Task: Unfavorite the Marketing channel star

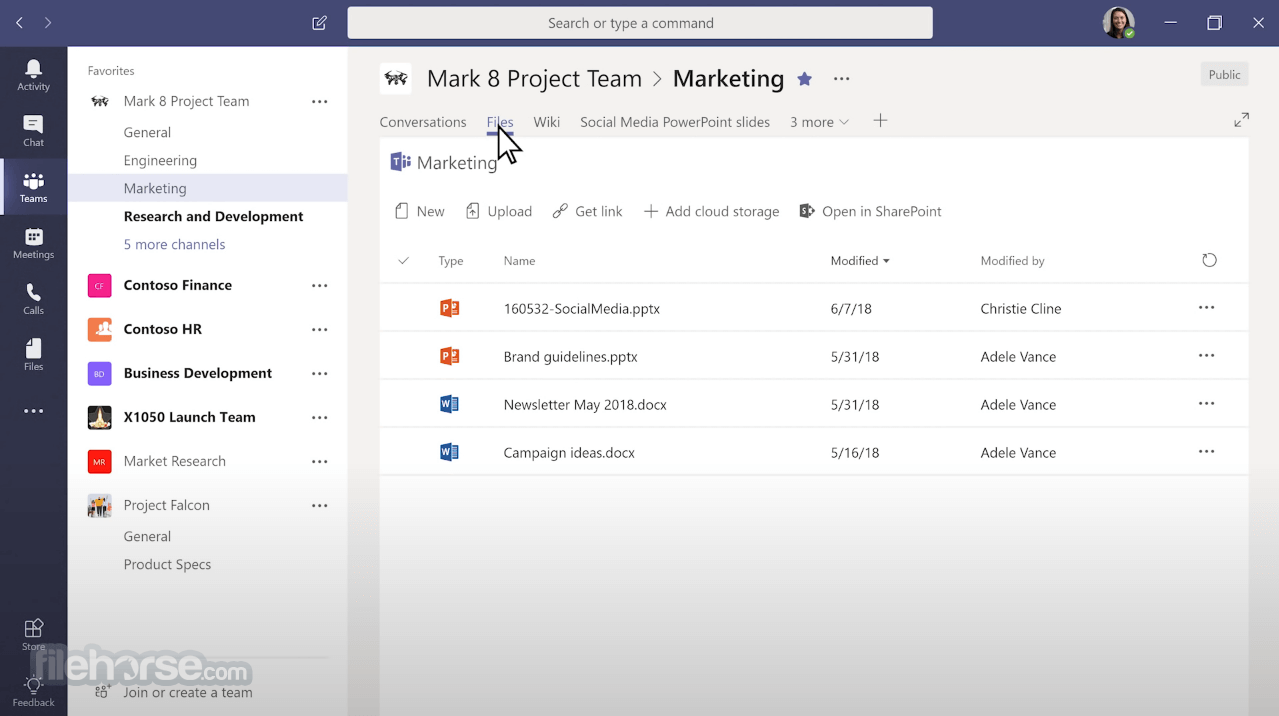Action: click(804, 79)
